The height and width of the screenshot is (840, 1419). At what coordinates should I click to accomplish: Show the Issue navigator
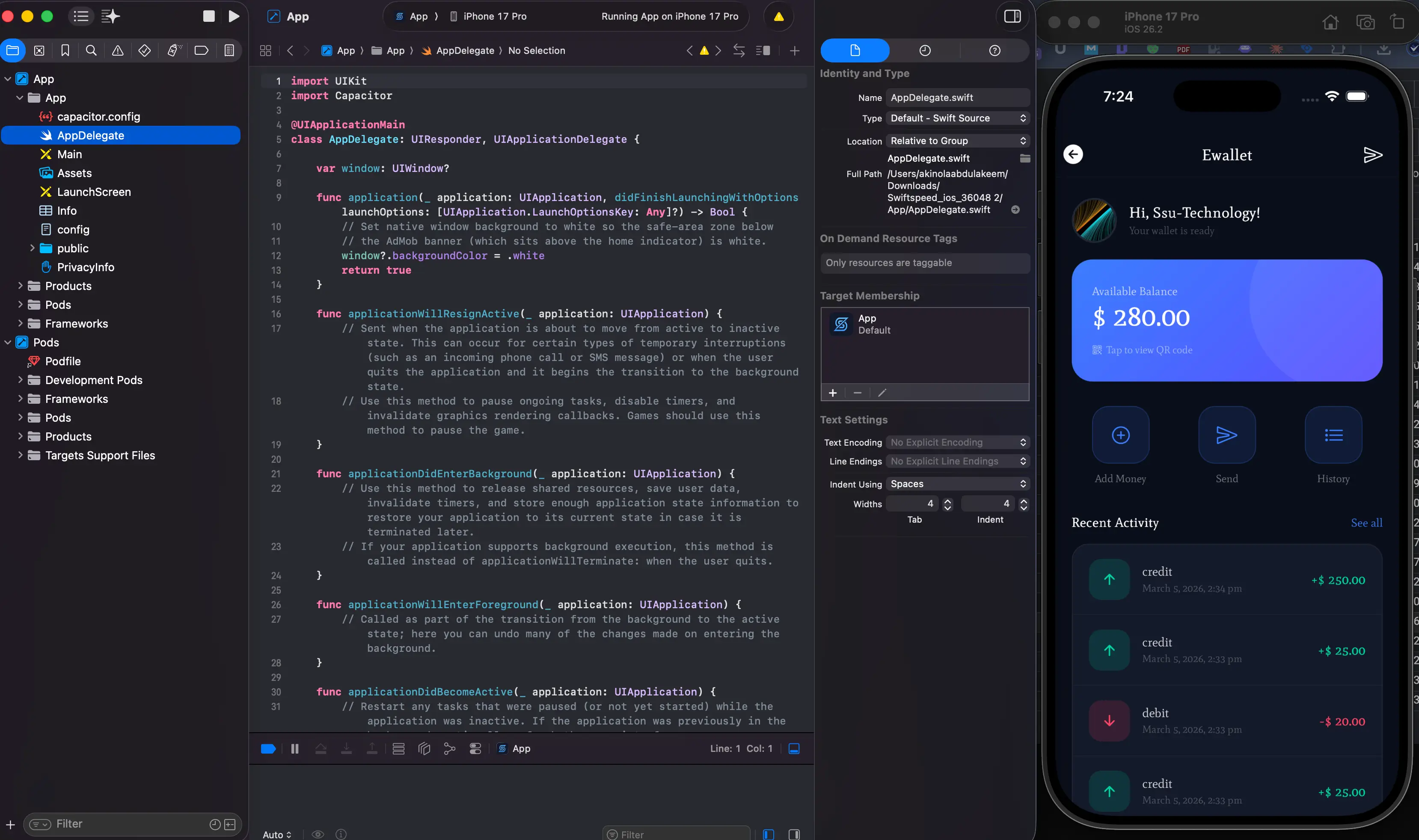(x=117, y=50)
